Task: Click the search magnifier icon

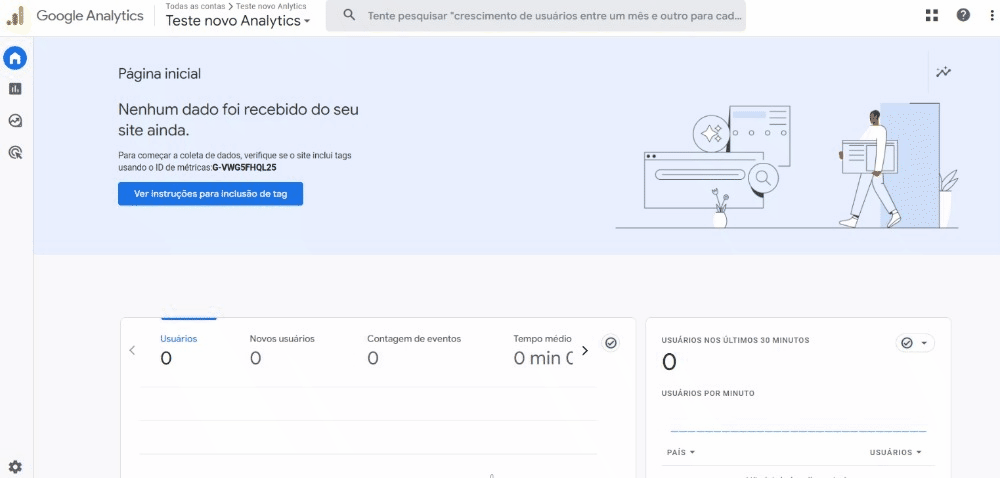Action: [x=349, y=15]
